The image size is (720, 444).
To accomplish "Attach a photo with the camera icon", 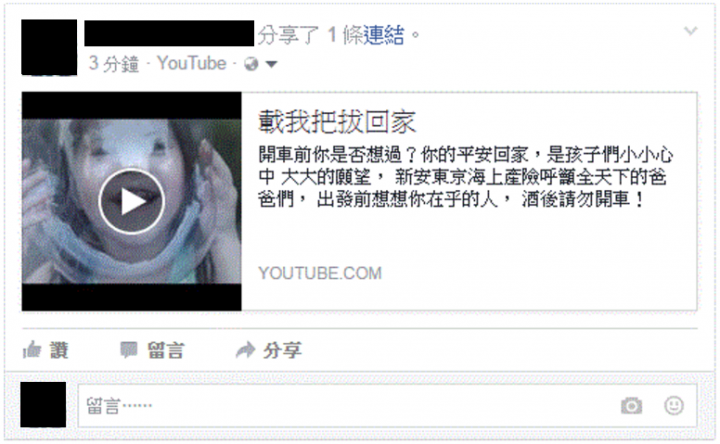I will (x=632, y=406).
